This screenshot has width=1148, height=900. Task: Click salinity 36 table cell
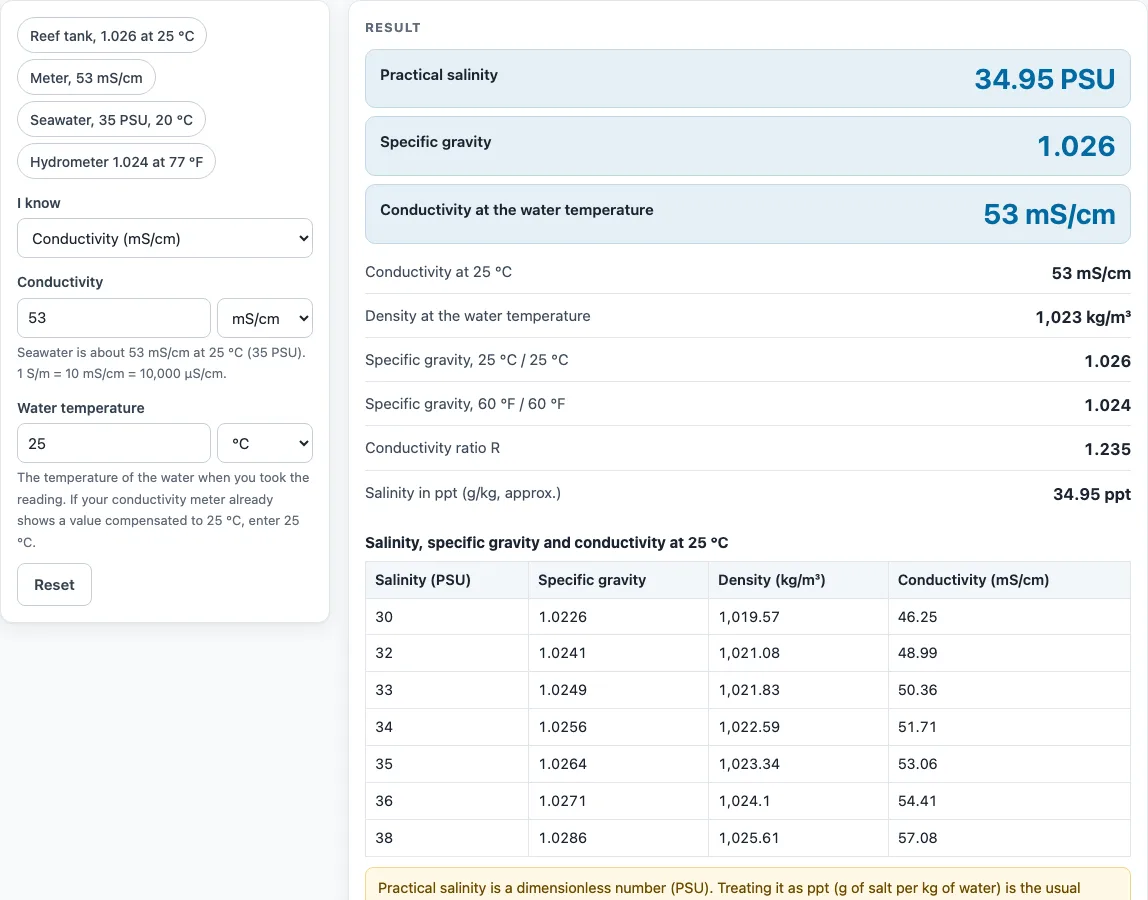click(x=447, y=801)
